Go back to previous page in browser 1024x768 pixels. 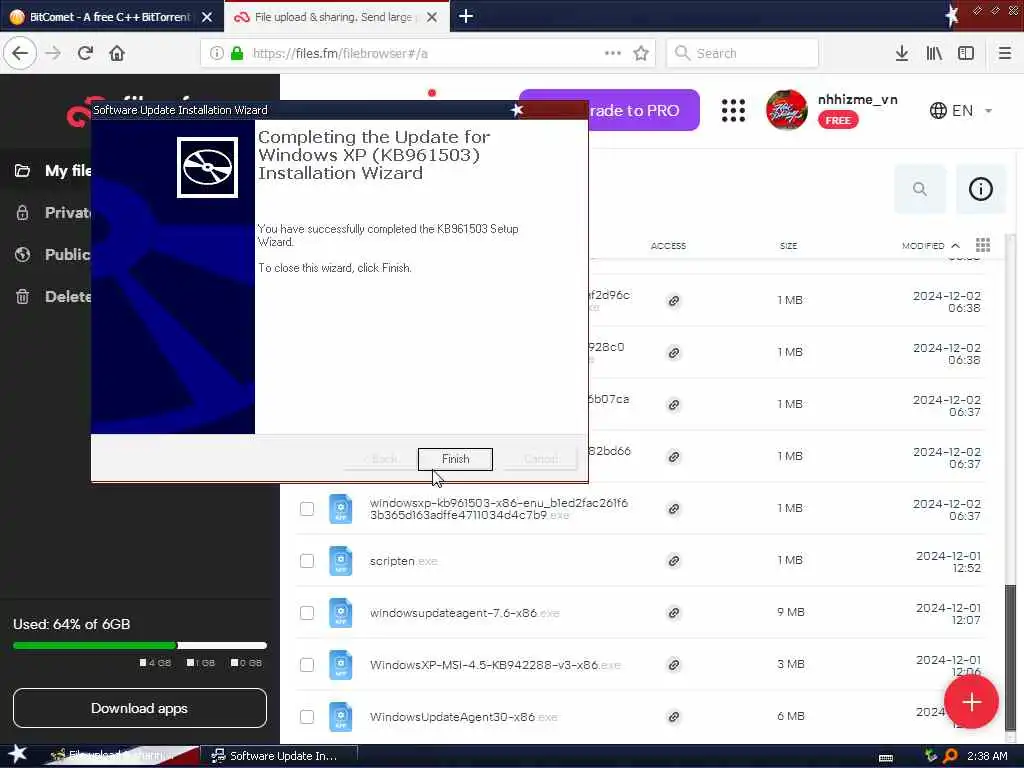pyautogui.click(x=20, y=54)
